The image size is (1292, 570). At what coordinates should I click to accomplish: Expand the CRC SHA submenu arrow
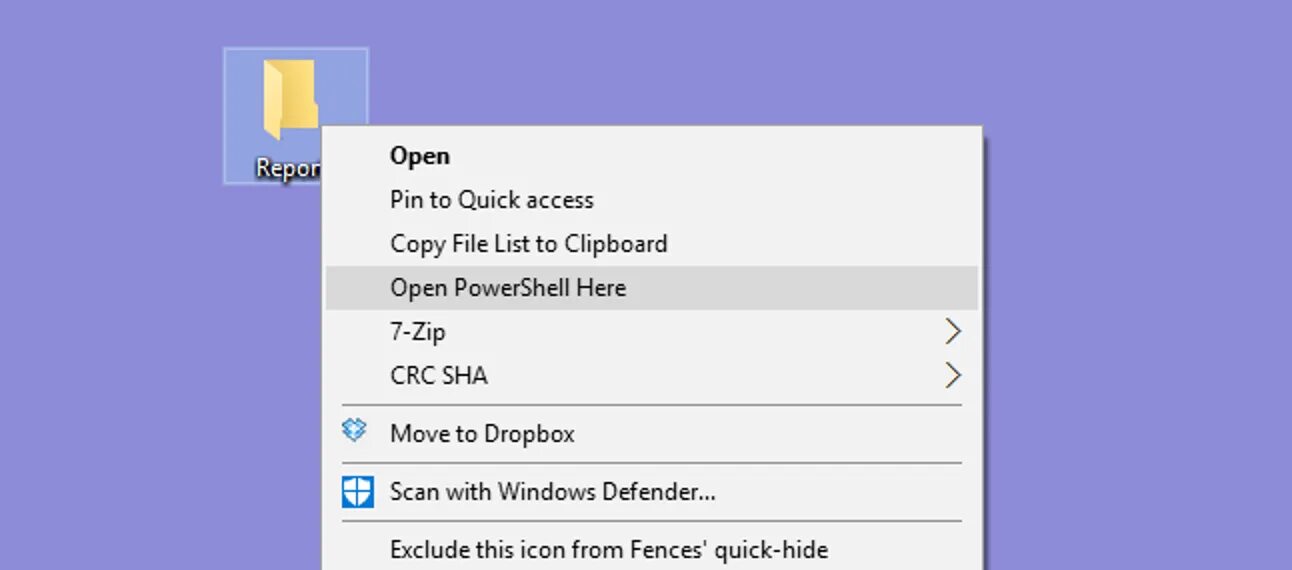tap(953, 376)
